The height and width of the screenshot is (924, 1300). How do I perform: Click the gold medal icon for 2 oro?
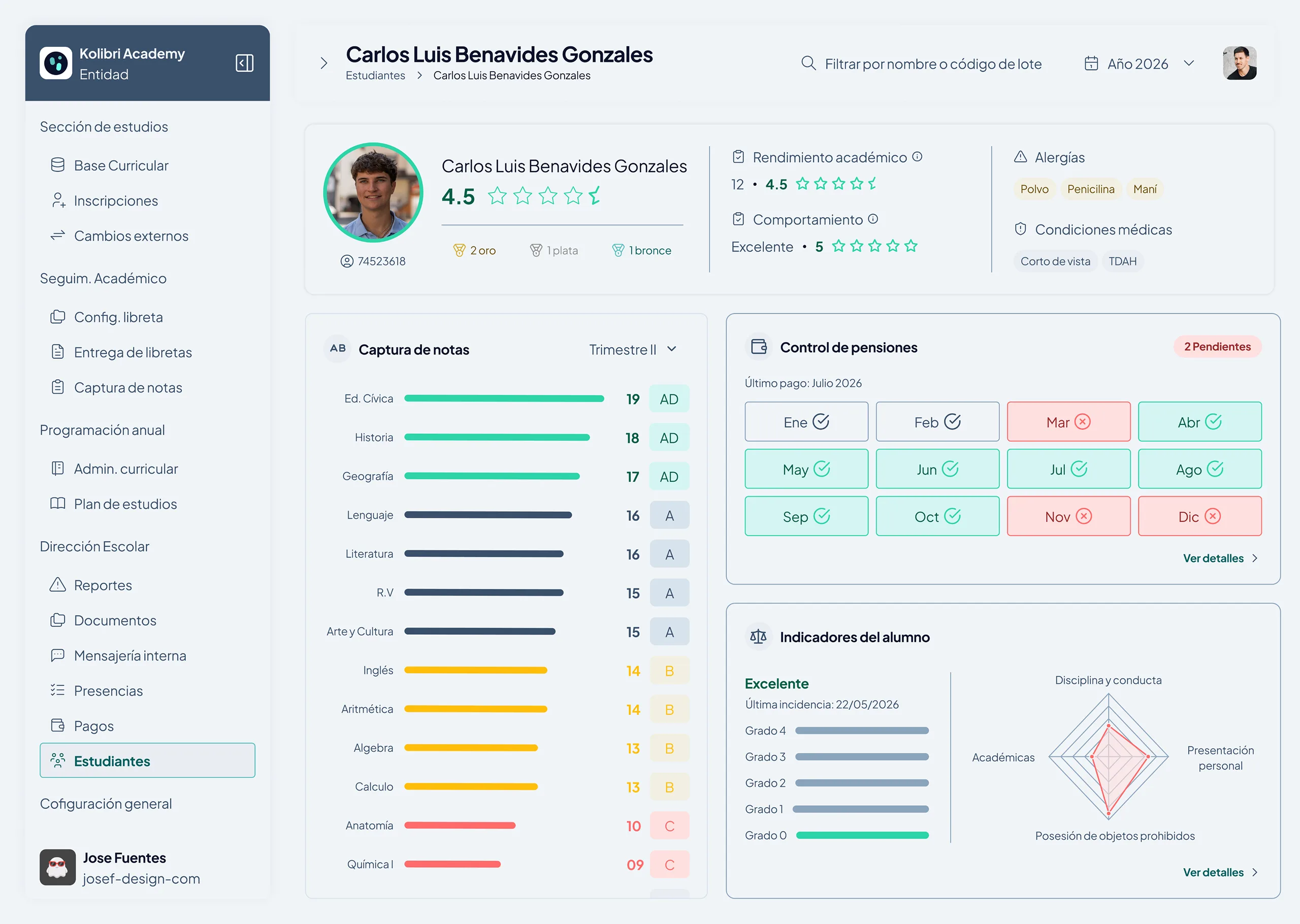click(x=459, y=250)
